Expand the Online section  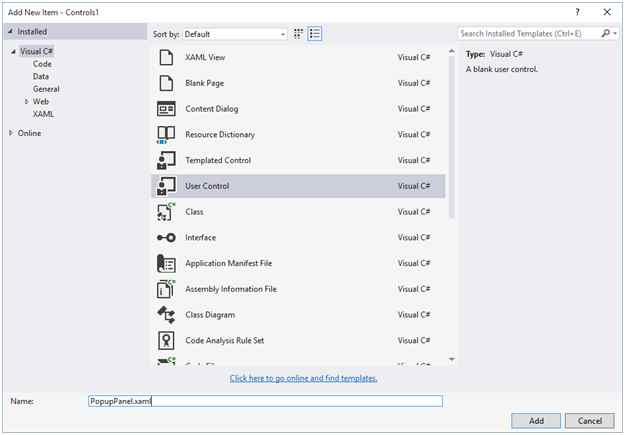point(11,133)
